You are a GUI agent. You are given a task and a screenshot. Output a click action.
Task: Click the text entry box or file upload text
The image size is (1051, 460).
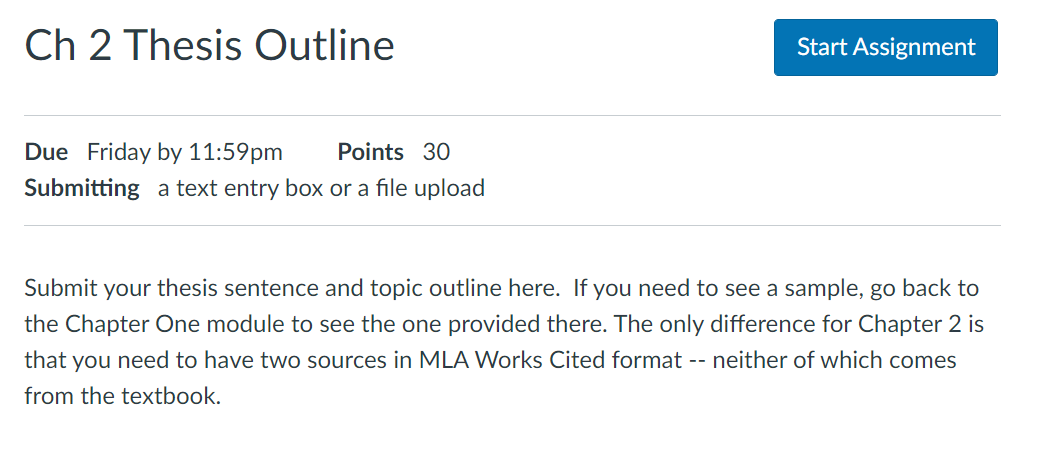pyautogui.click(x=321, y=188)
